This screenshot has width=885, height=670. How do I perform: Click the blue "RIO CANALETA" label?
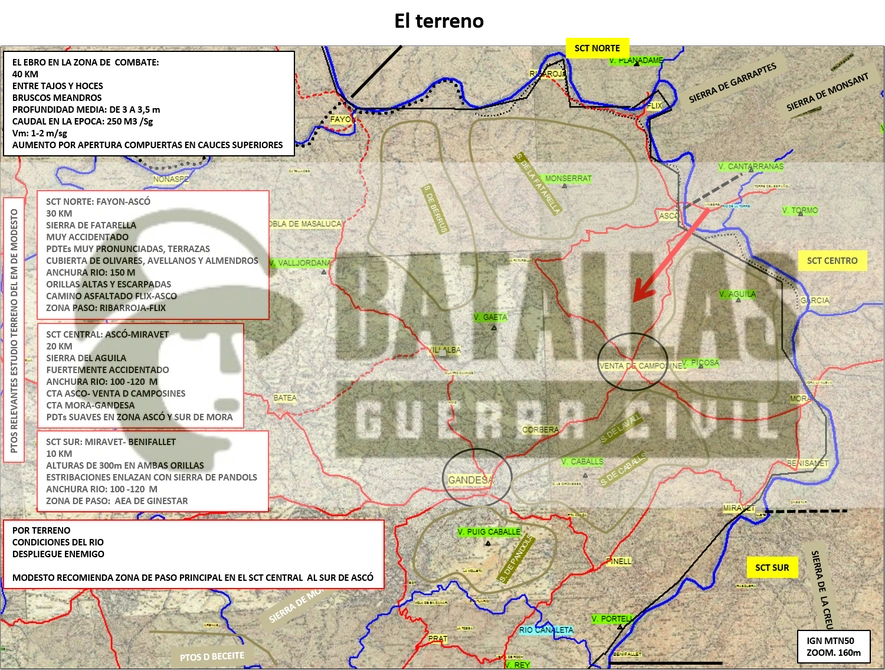[x=546, y=630]
